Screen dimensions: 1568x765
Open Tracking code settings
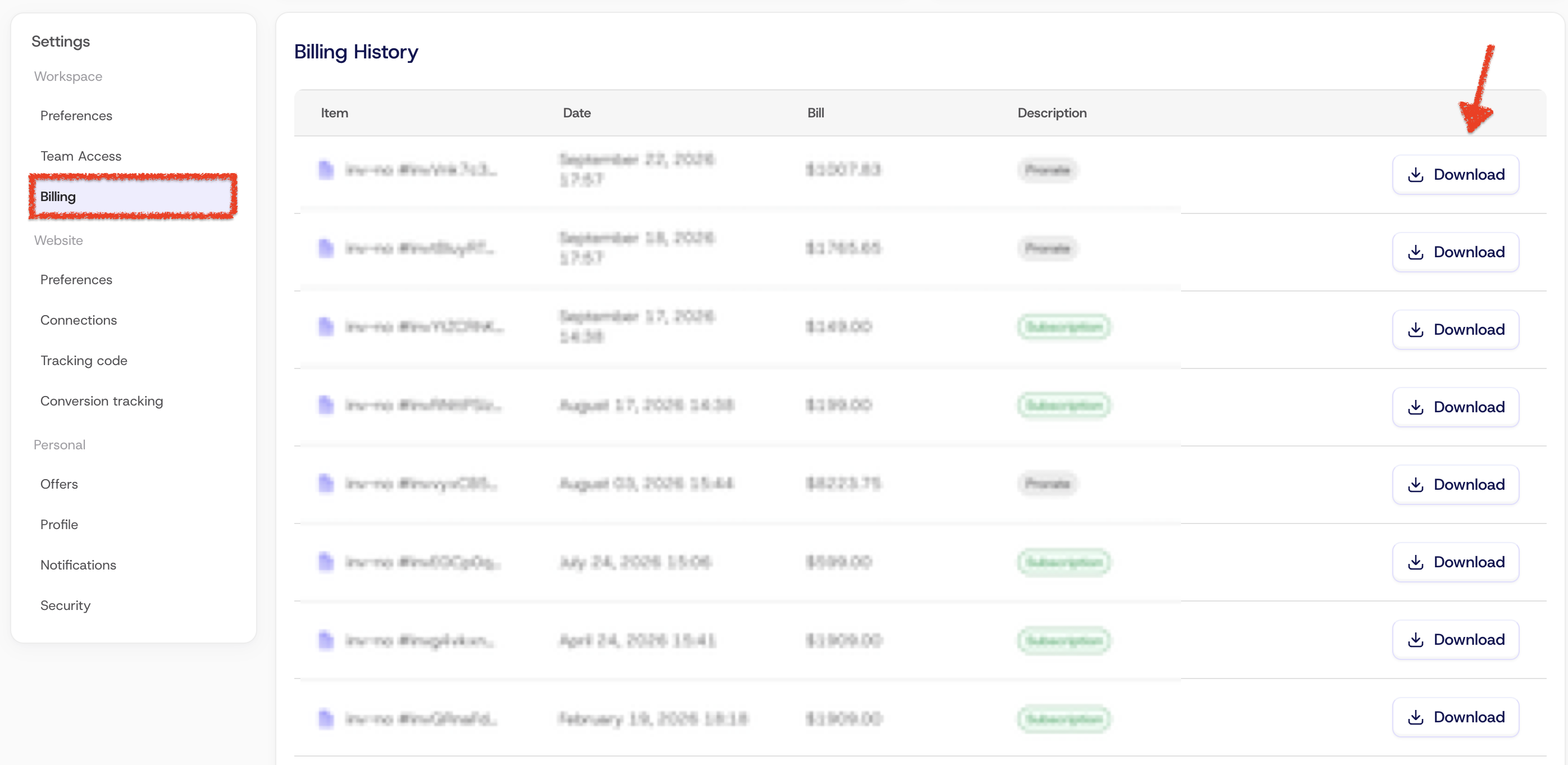point(84,361)
